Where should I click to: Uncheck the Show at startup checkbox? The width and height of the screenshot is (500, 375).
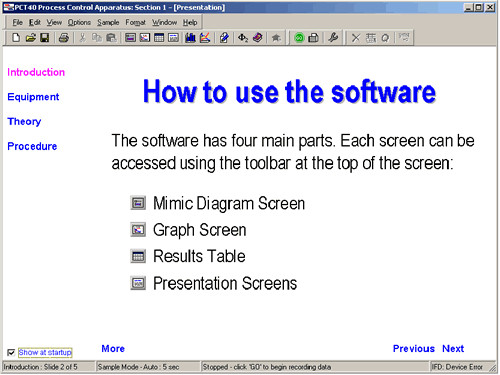[x=11, y=352]
